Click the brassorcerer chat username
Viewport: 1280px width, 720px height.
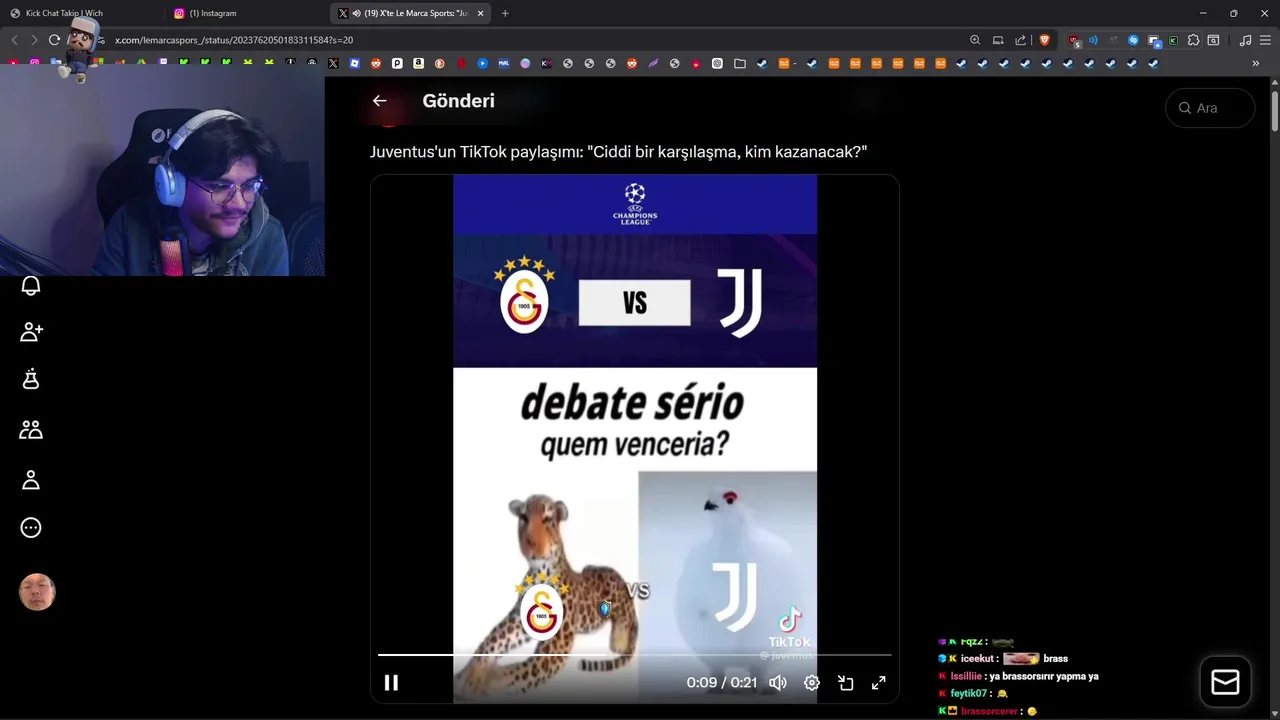point(989,711)
